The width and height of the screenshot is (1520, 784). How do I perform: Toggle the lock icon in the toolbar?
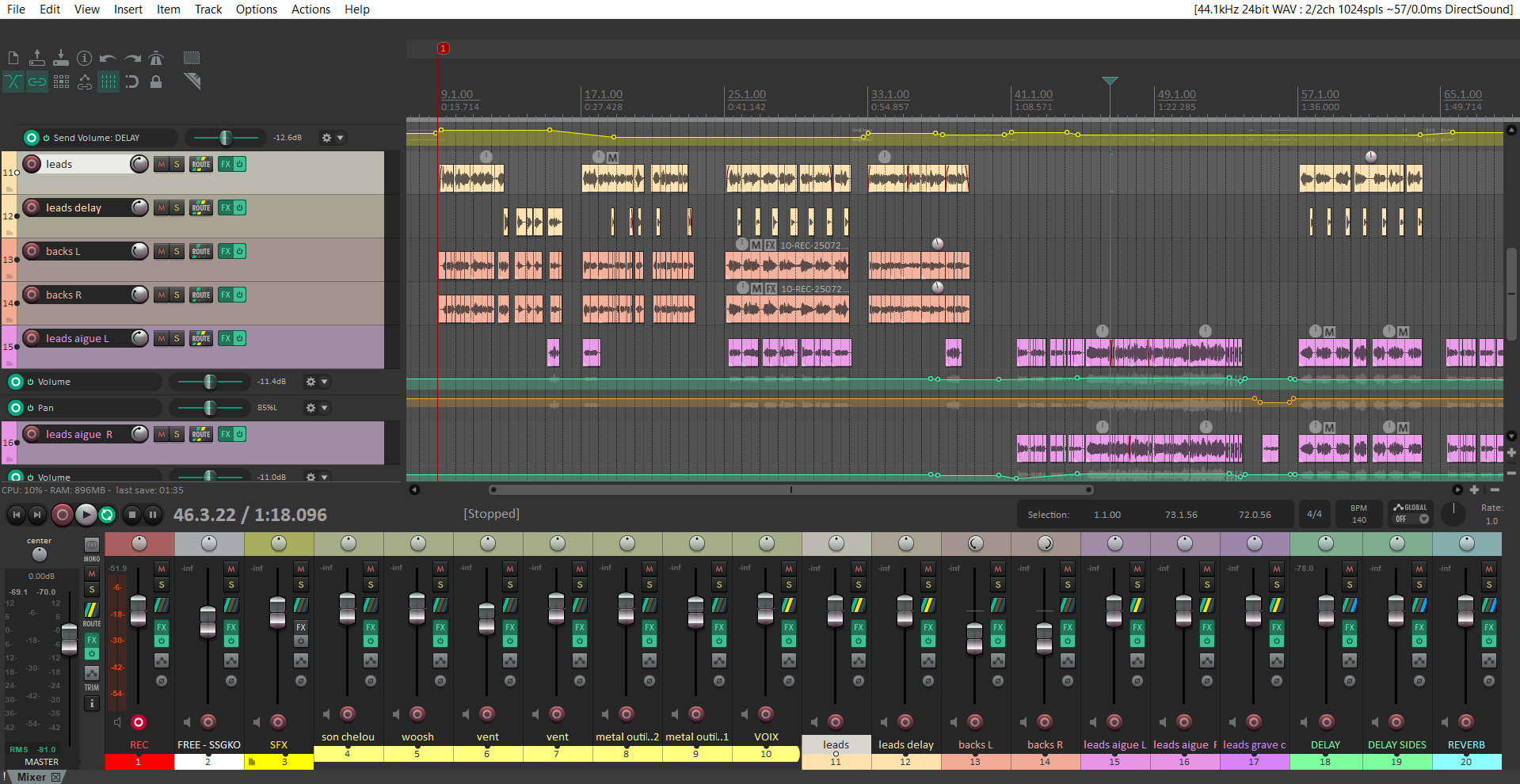click(x=156, y=82)
